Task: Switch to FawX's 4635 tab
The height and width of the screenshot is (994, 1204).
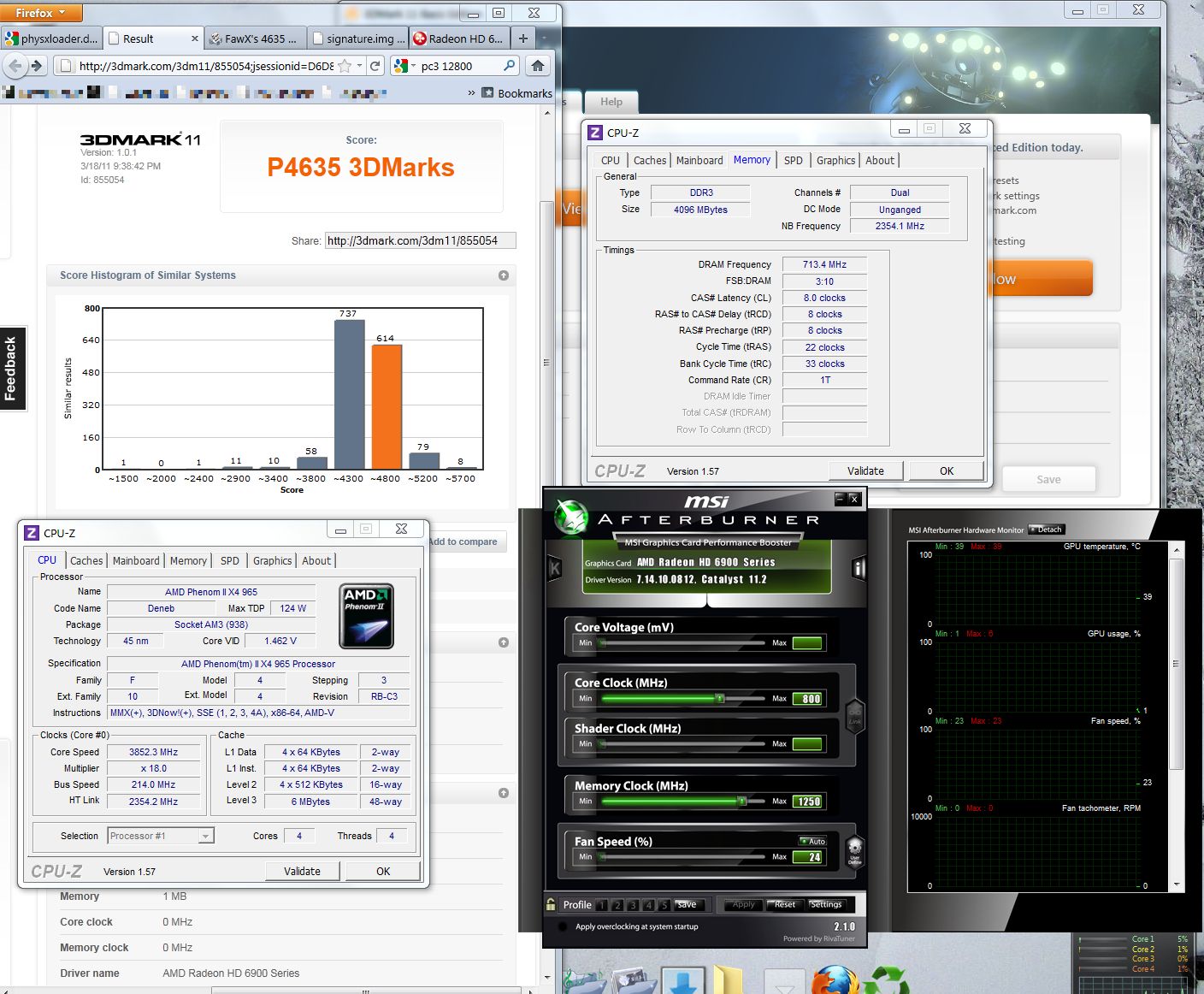Action: pyautogui.click(x=254, y=38)
